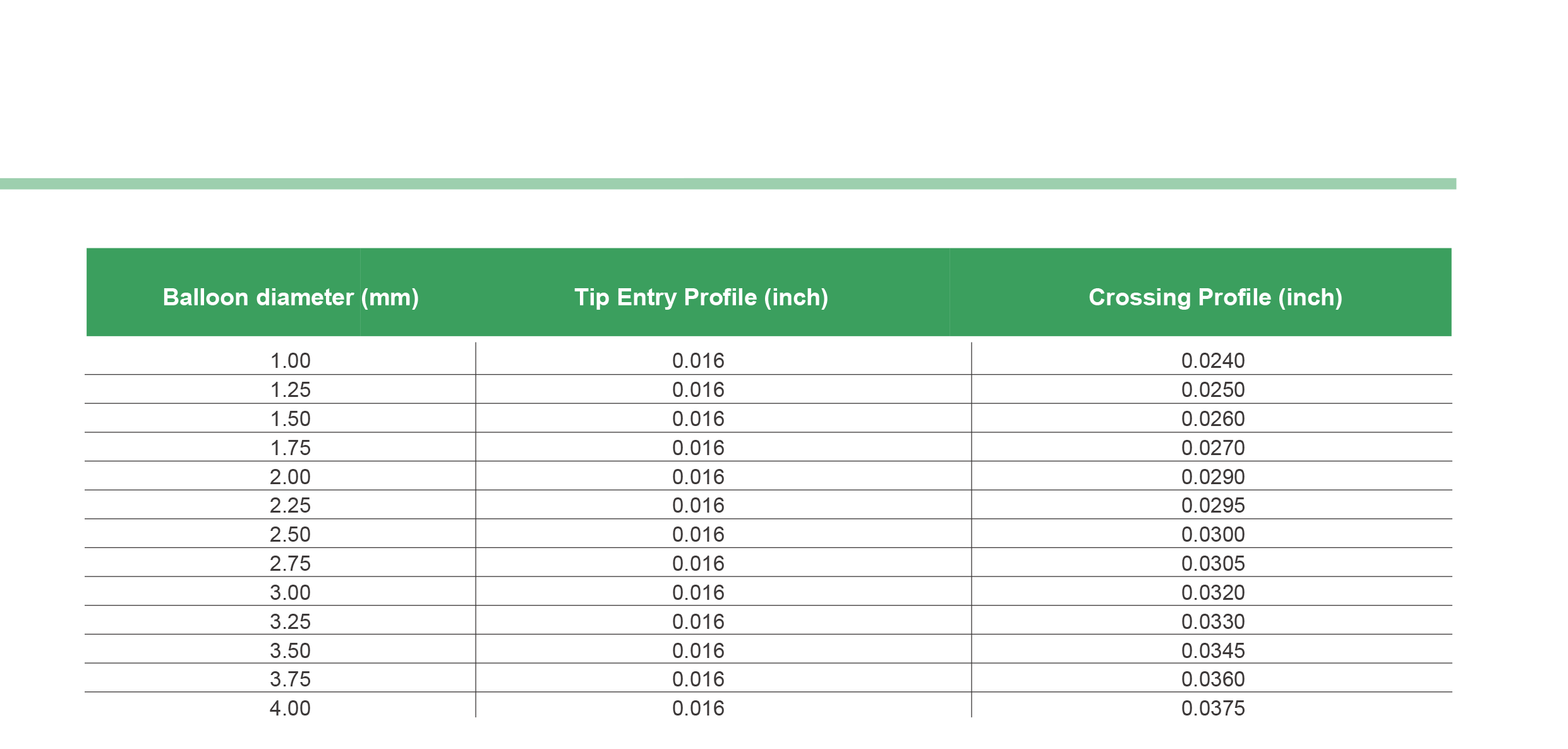Click the 4.00 balloon diameter value
1568x749 pixels.
point(291,709)
